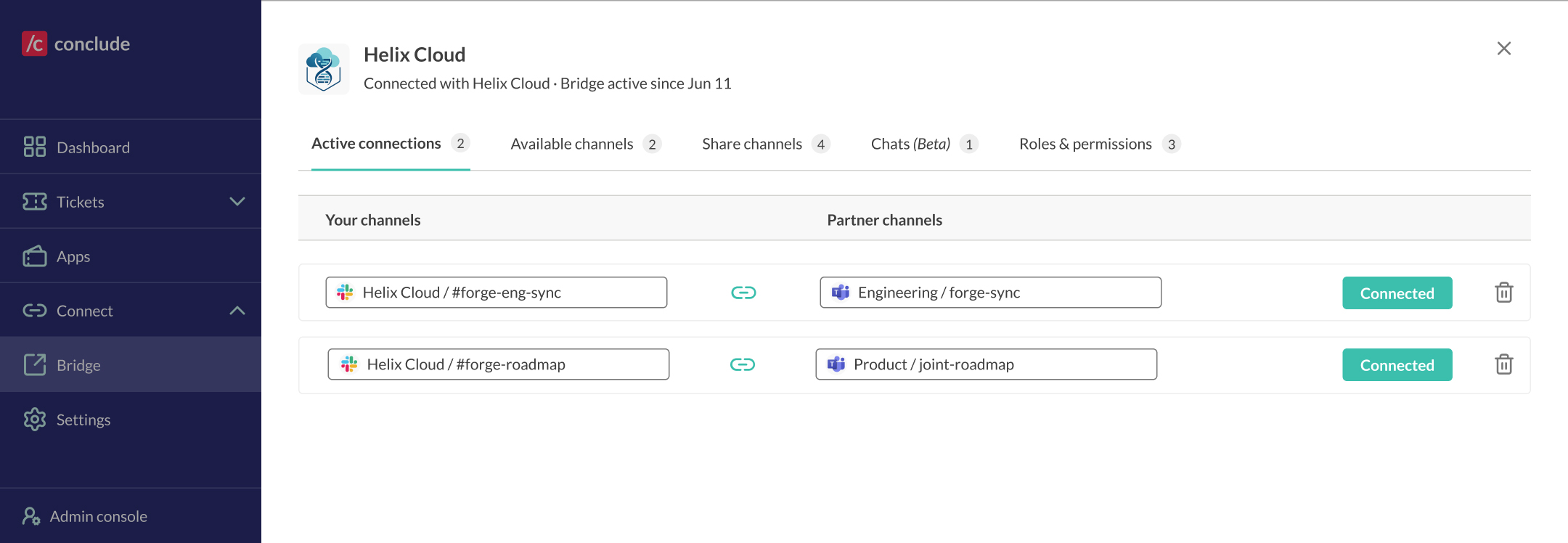Select Engineering / forge-sync partner field

click(x=991, y=292)
